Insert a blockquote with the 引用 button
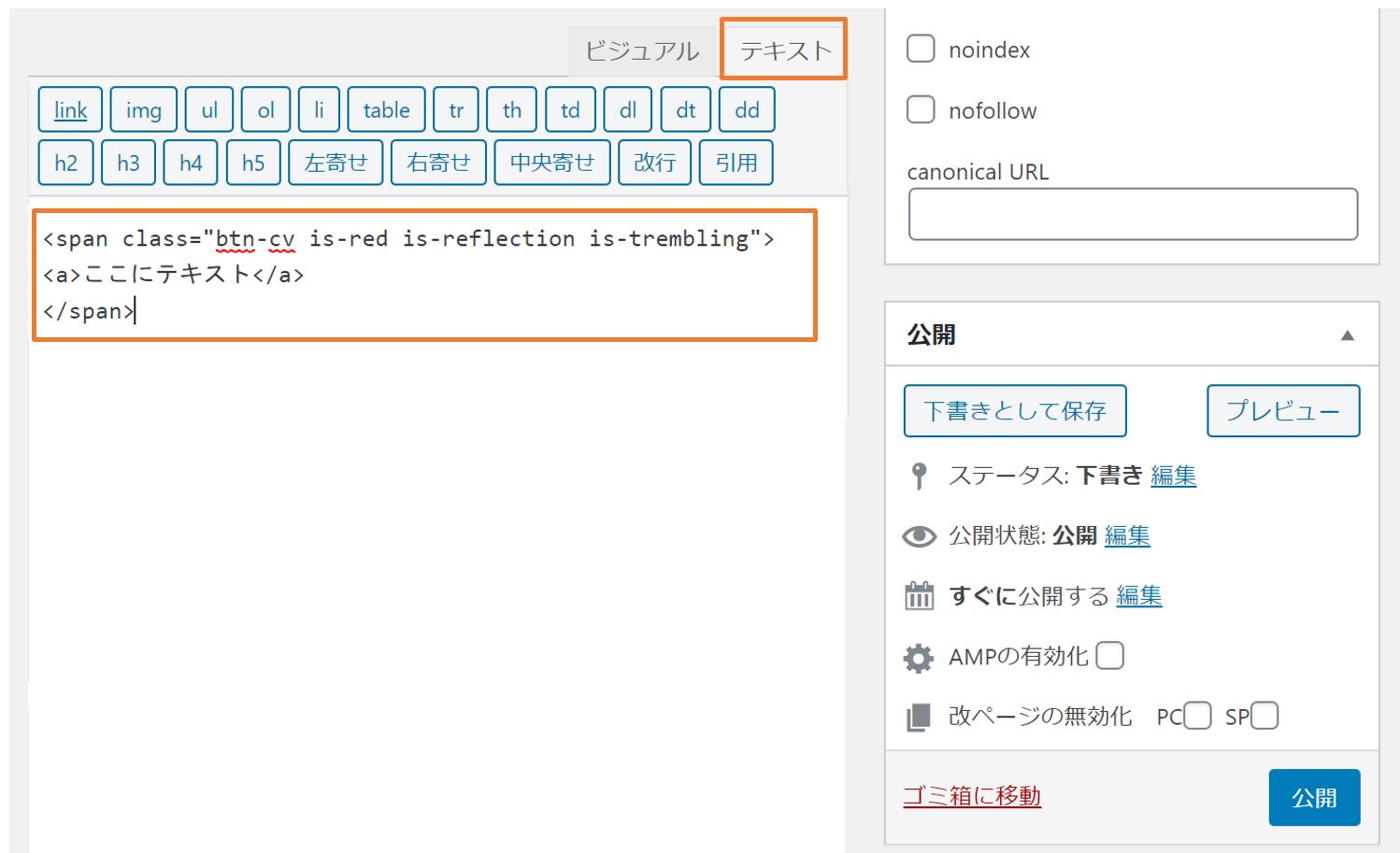This screenshot has height=853, width=1400. 736,162
